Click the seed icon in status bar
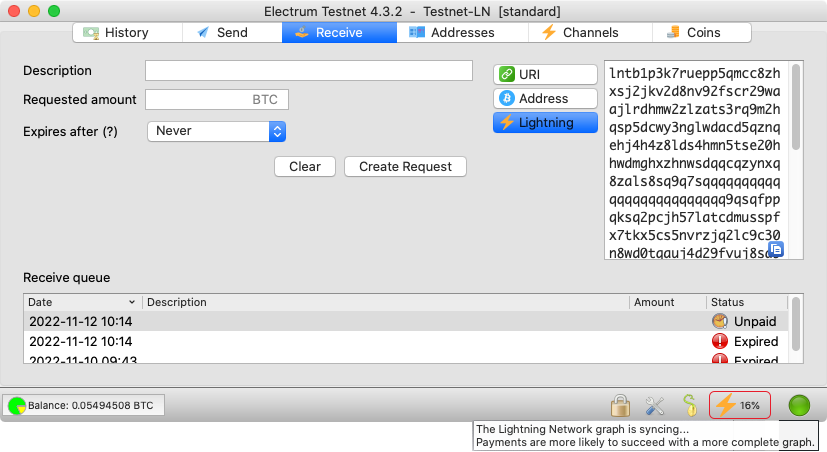Viewport: 827px width, 452px height. (690, 406)
